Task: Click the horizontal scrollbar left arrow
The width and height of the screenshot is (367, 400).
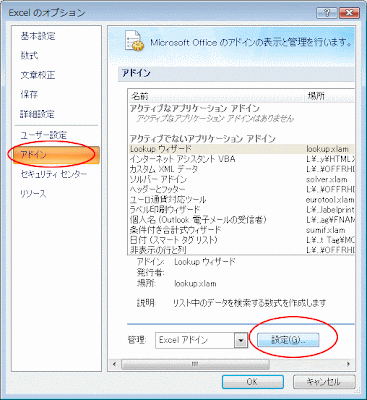Action: (115, 364)
